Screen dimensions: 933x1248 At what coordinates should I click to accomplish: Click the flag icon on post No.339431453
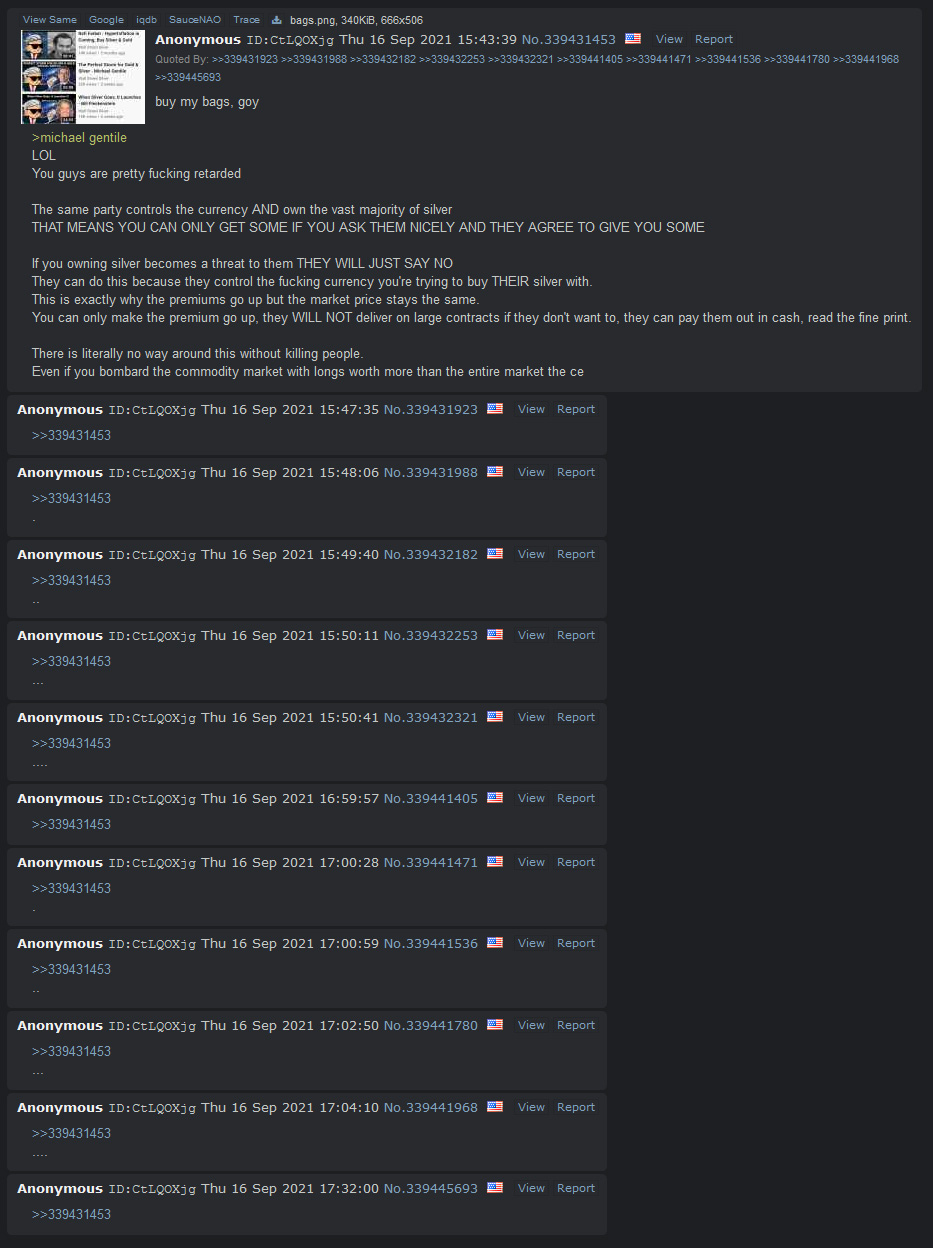(x=633, y=38)
